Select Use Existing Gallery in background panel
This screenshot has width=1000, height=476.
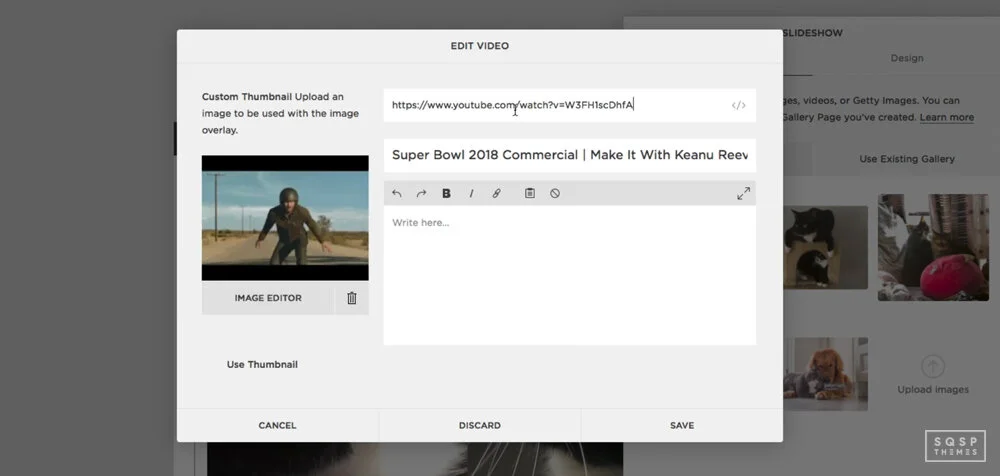click(x=907, y=159)
